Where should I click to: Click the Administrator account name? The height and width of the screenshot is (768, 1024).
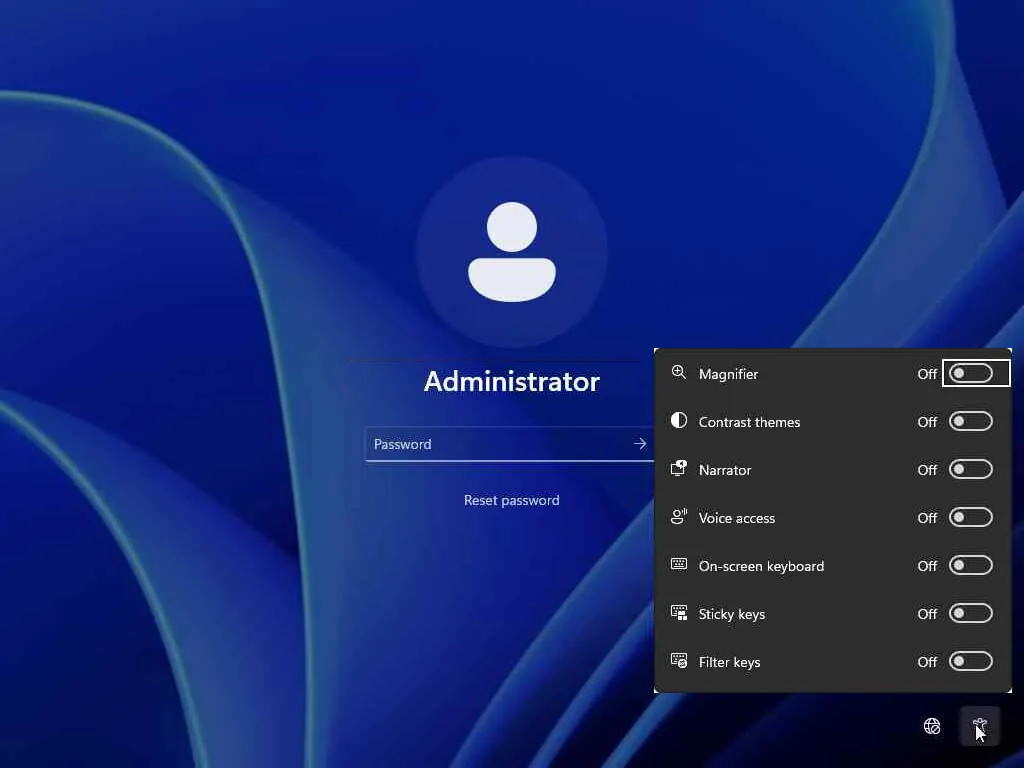click(511, 381)
